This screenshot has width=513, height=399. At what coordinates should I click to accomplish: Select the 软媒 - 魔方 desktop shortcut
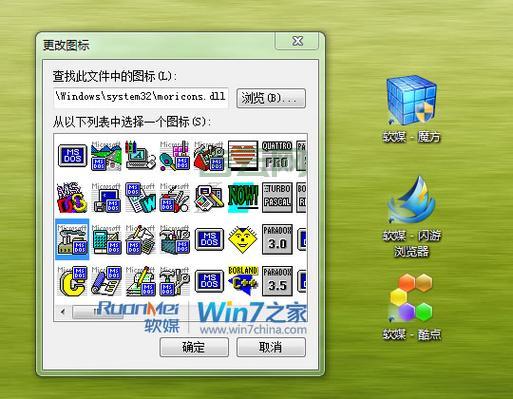pyautogui.click(x=412, y=108)
